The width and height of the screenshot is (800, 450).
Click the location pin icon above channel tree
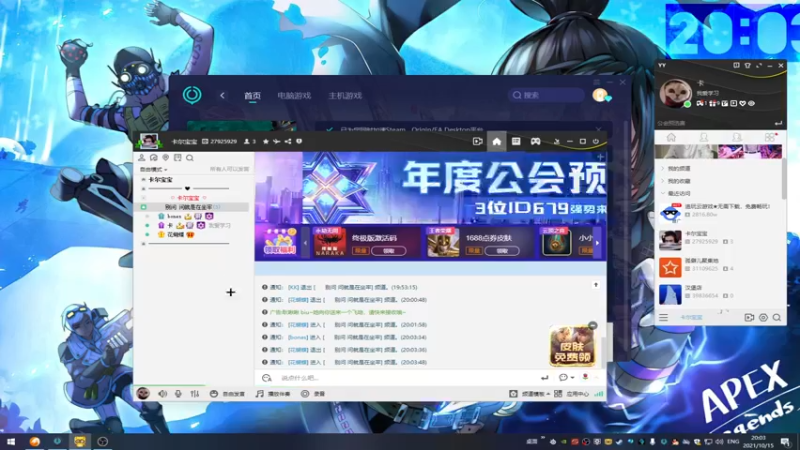click(165, 158)
